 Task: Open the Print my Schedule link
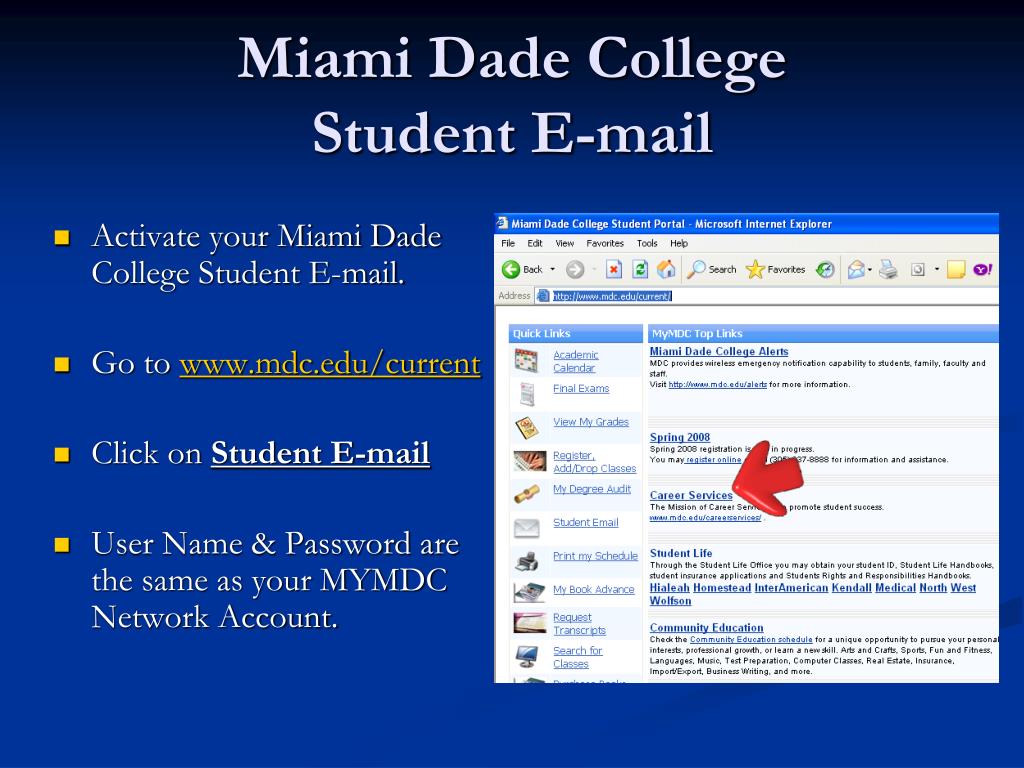point(596,556)
